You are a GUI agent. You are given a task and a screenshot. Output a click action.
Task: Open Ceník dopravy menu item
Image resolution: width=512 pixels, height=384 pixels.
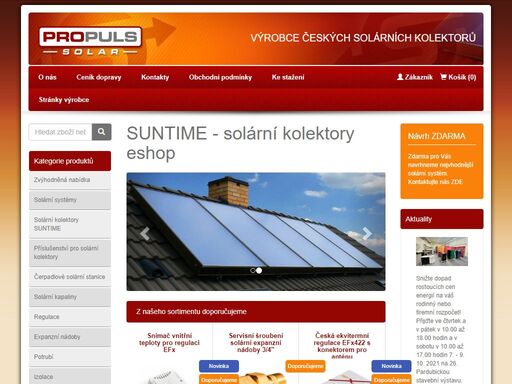click(99, 77)
